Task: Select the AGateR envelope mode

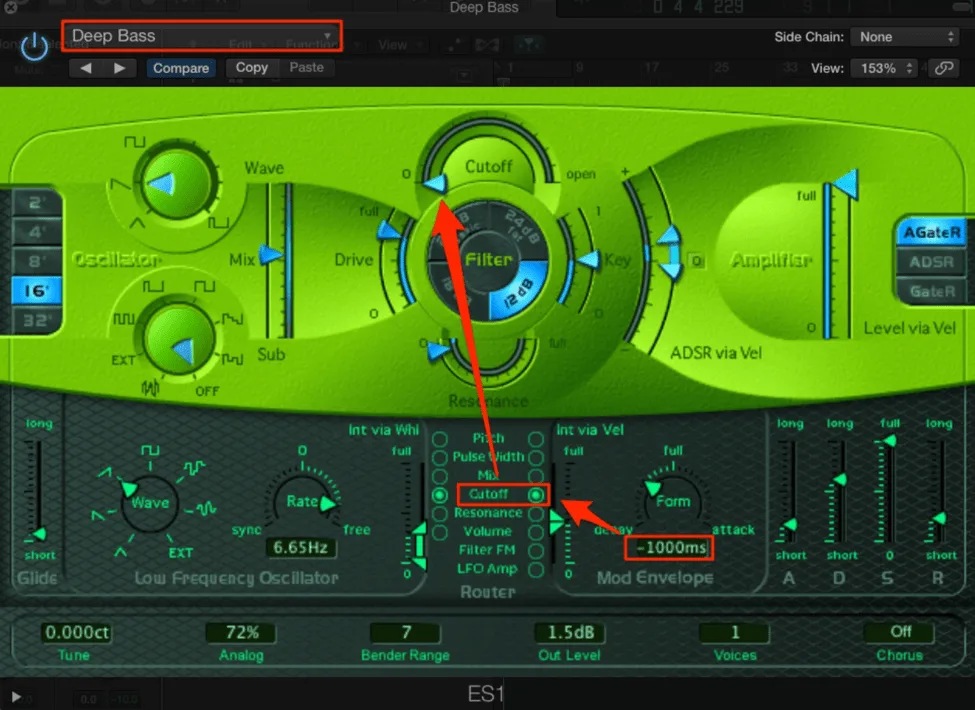Action: [x=932, y=232]
